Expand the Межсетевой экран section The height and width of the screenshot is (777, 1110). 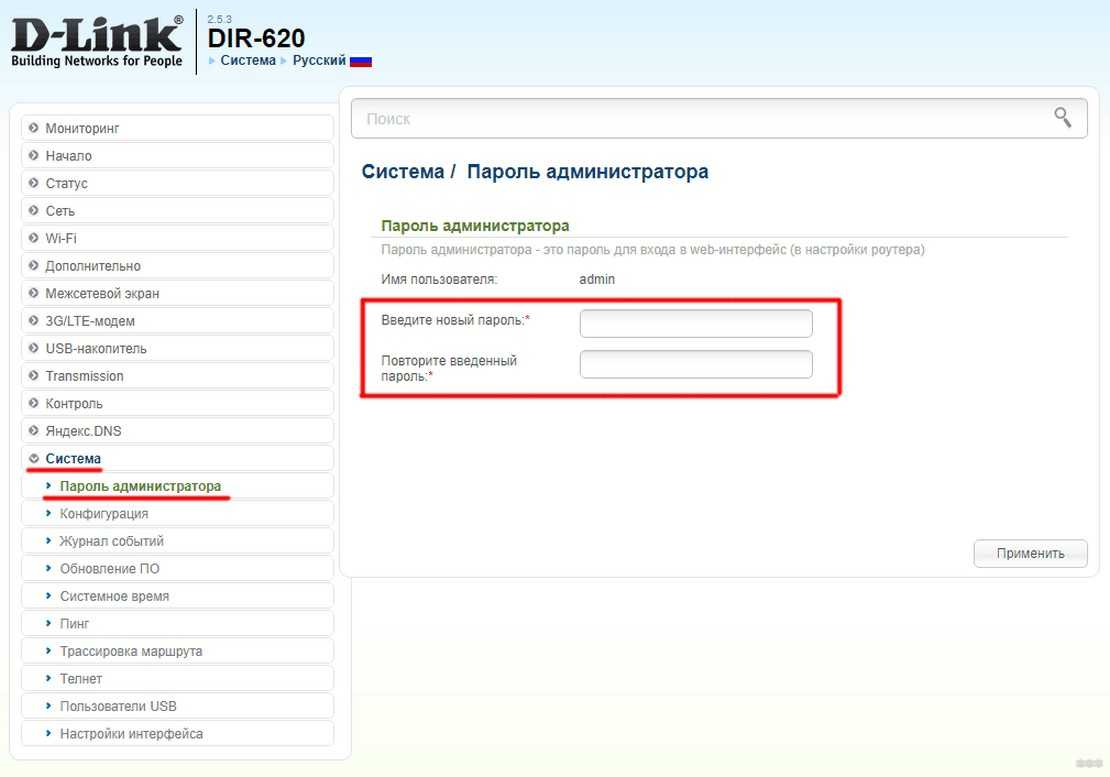point(102,294)
